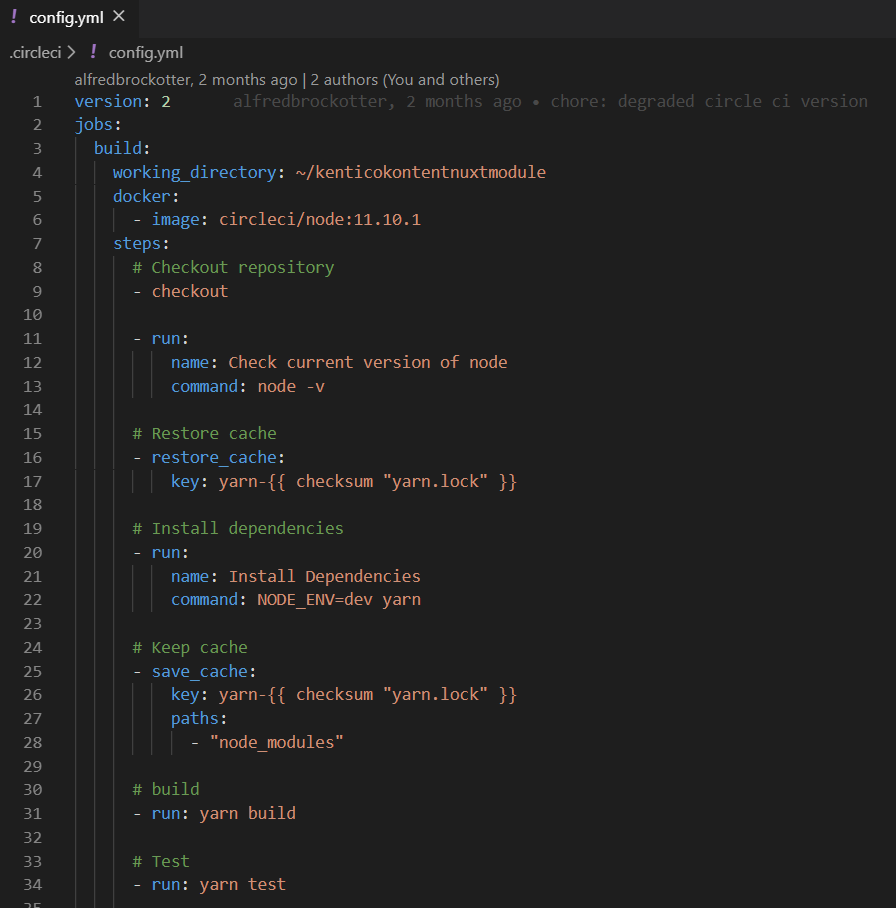Image resolution: width=896 pixels, height=908 pixels.
Task: Click the yarn checksum key on line 17
Action: pyautogui.click(x=368, y=481)
